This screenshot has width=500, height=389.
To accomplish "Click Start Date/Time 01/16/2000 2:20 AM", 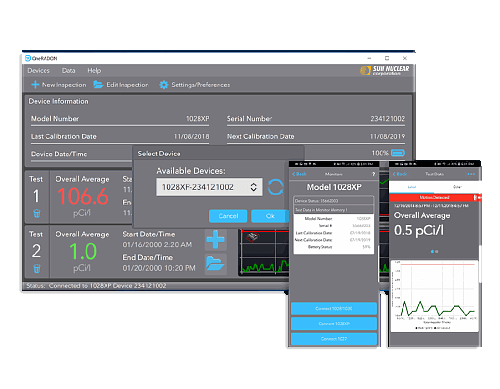I will pos(157,245).
